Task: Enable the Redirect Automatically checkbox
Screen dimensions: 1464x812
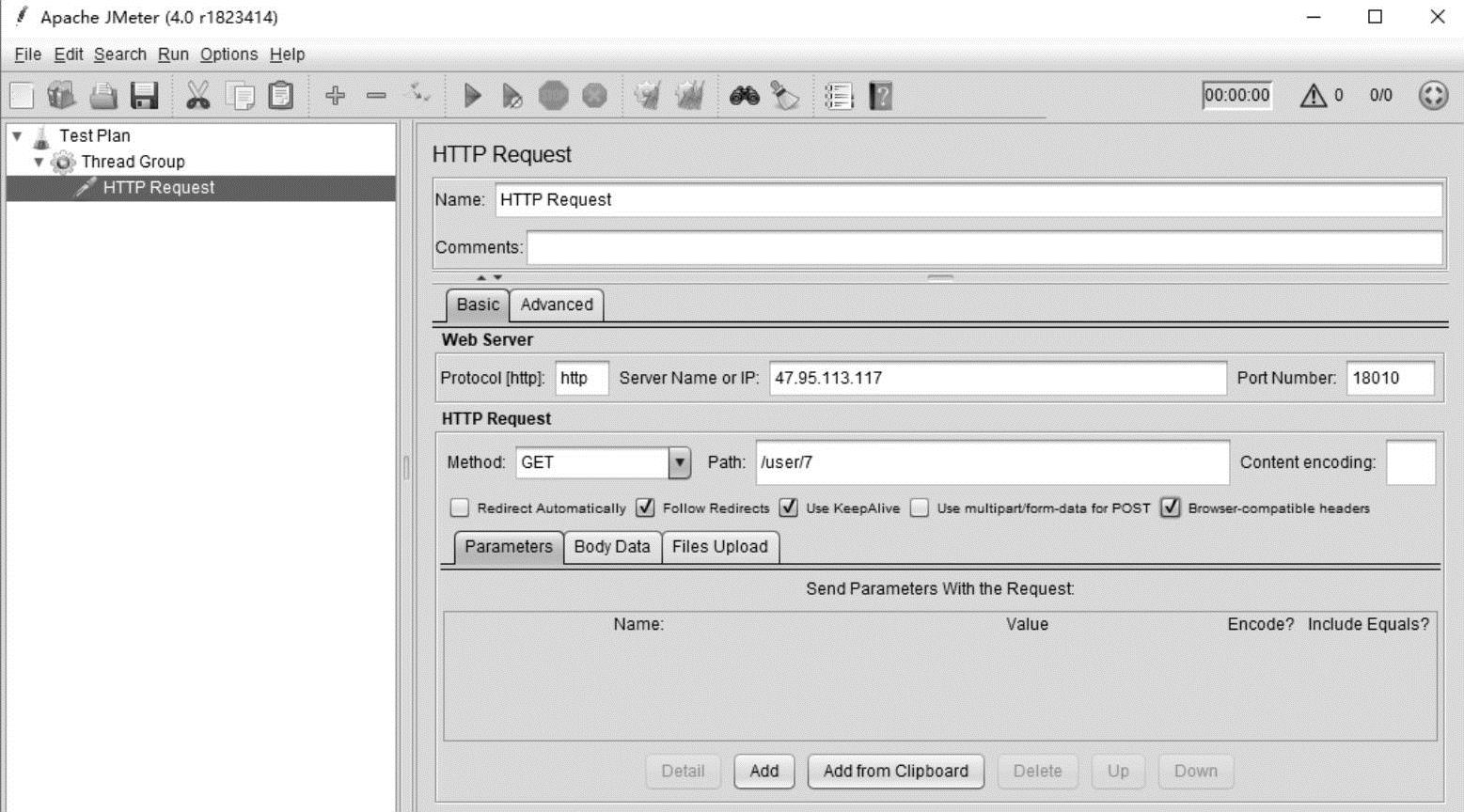Action: point(459,508)
